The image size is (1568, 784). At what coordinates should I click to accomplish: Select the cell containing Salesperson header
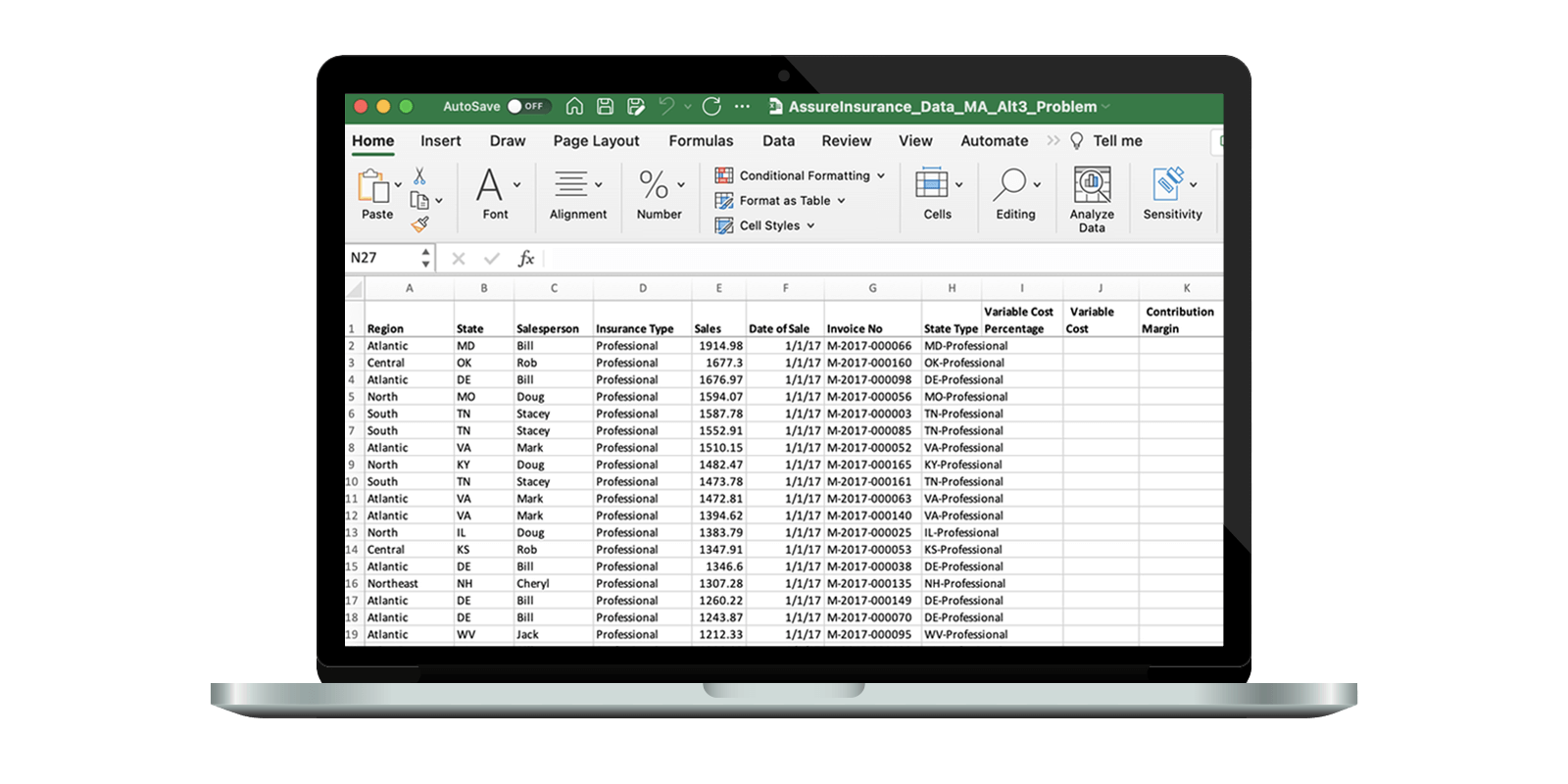pyautogui.click(x=548, y=329)
